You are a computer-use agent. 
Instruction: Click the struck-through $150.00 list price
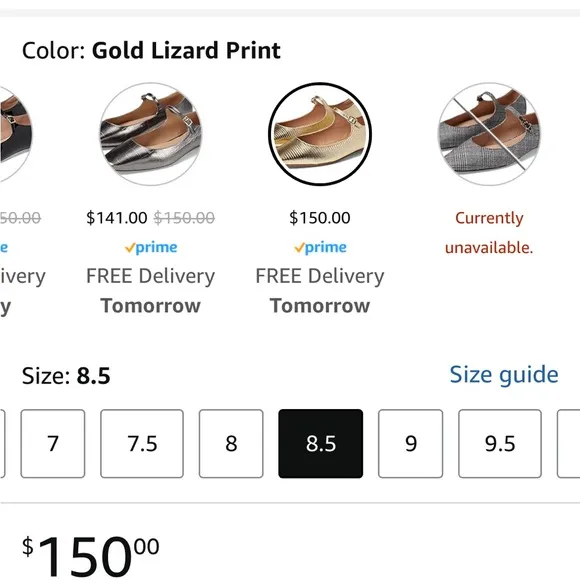(184, 218)
